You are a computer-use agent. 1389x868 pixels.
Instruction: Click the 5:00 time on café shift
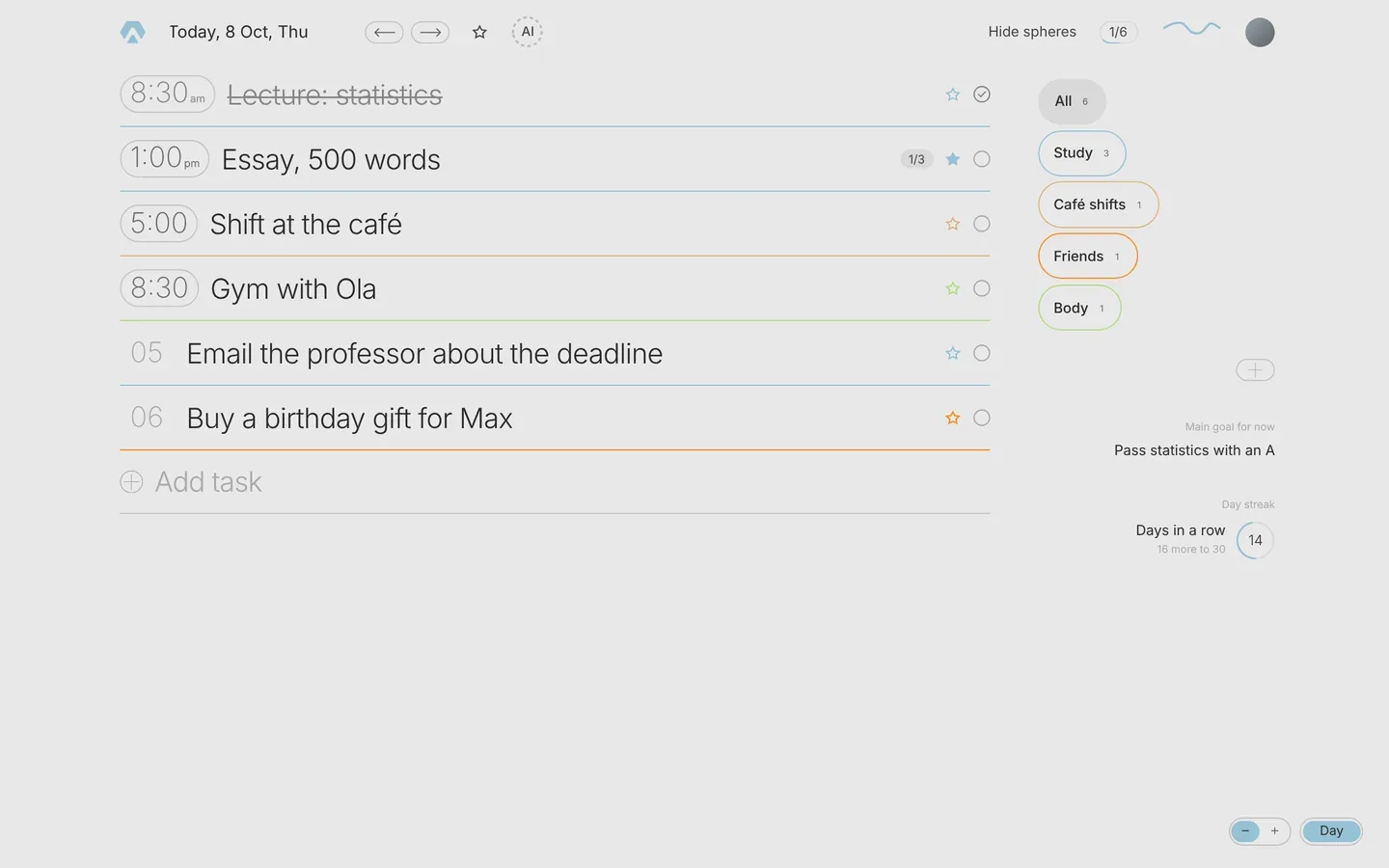(x=159, y=224)
